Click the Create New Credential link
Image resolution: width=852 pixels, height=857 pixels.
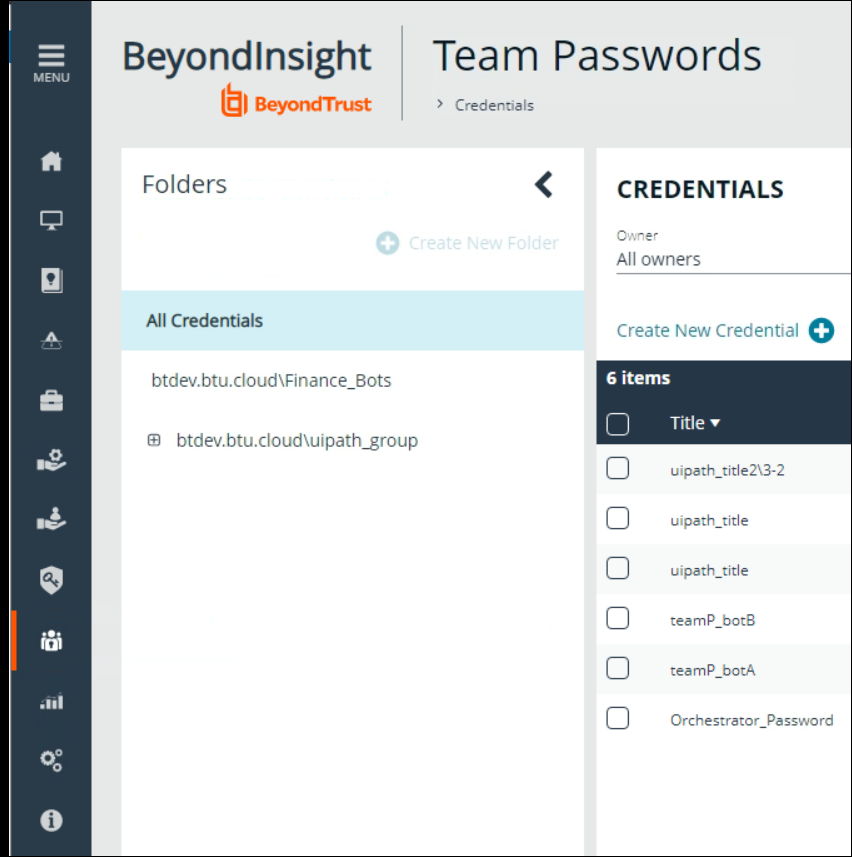click(708, 330)
